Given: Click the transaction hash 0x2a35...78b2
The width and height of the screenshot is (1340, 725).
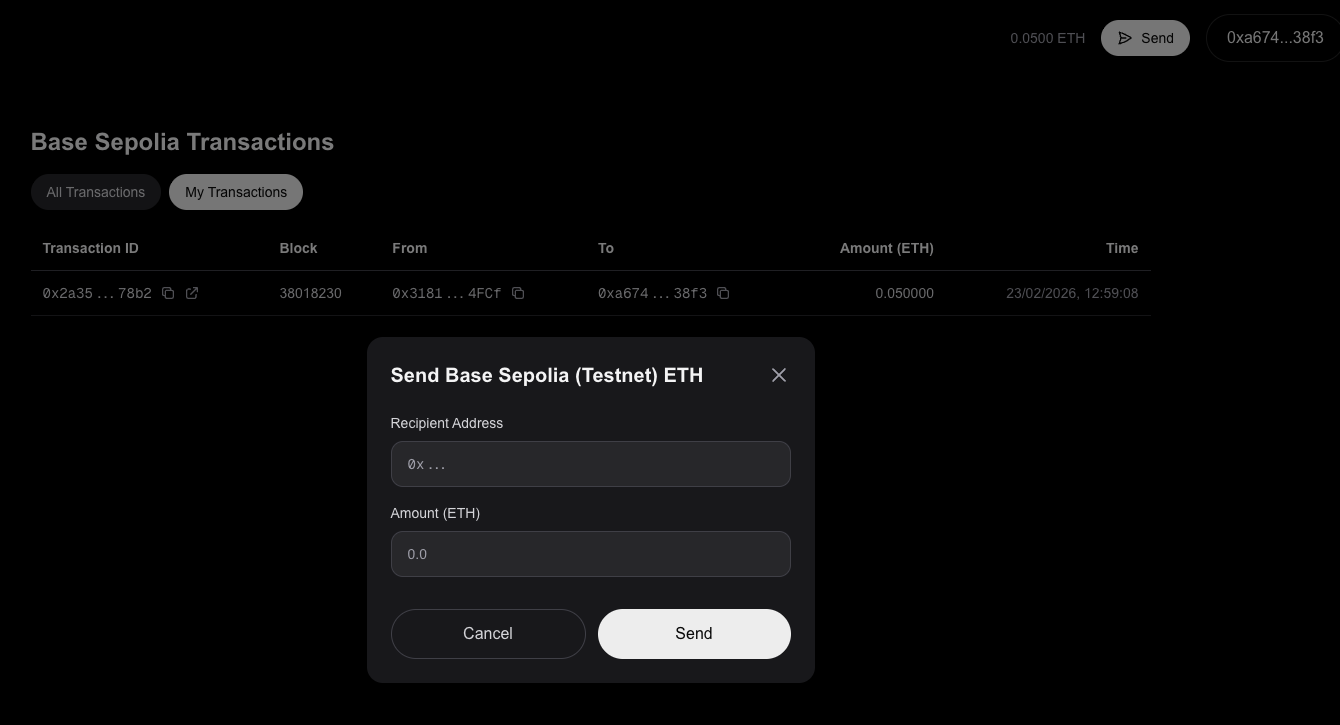Looking at the screenshot, I should [97, 293].
